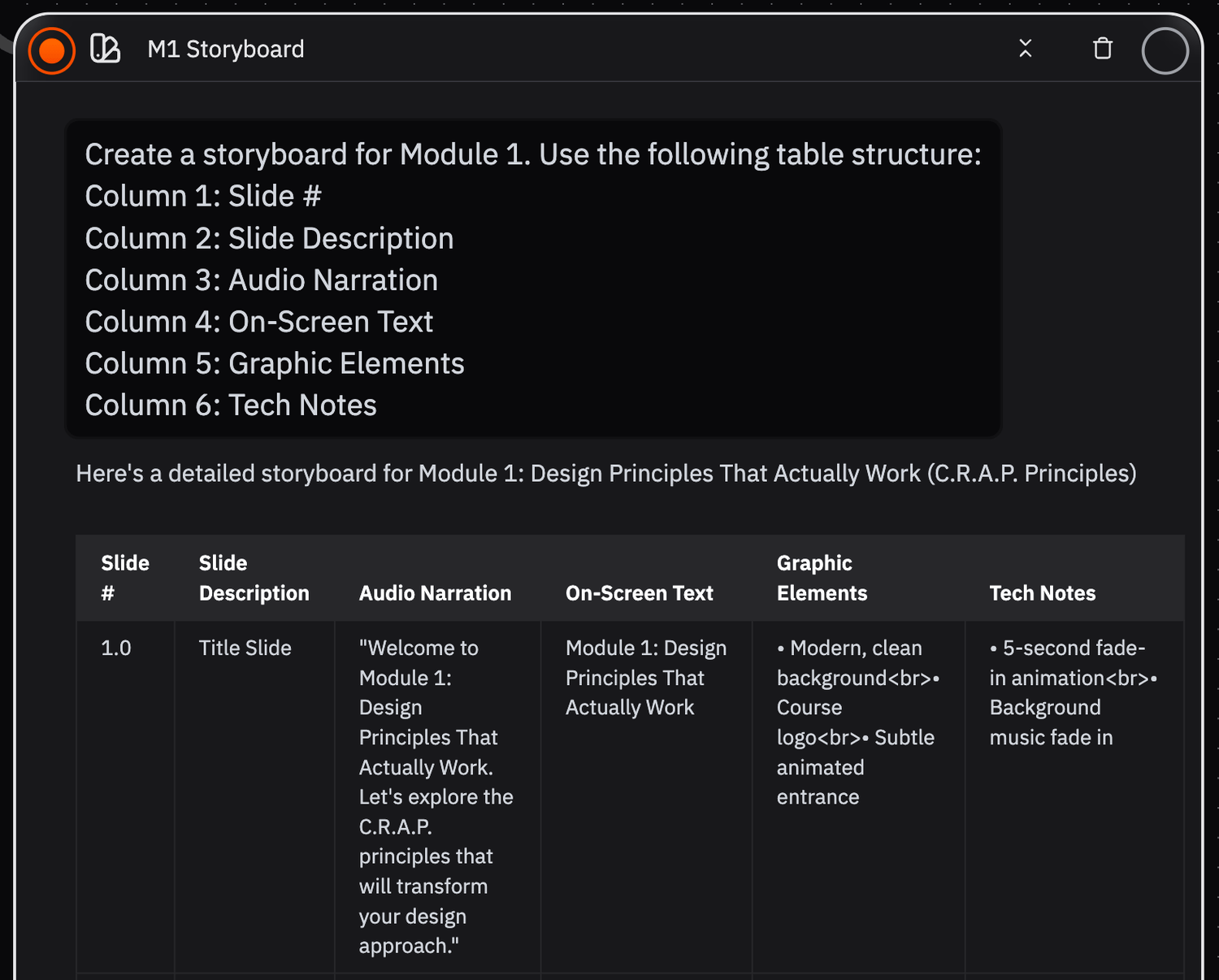
Task: Click the M1 Storyboard title
Action: pyautogui.click(x=225, y=50)
